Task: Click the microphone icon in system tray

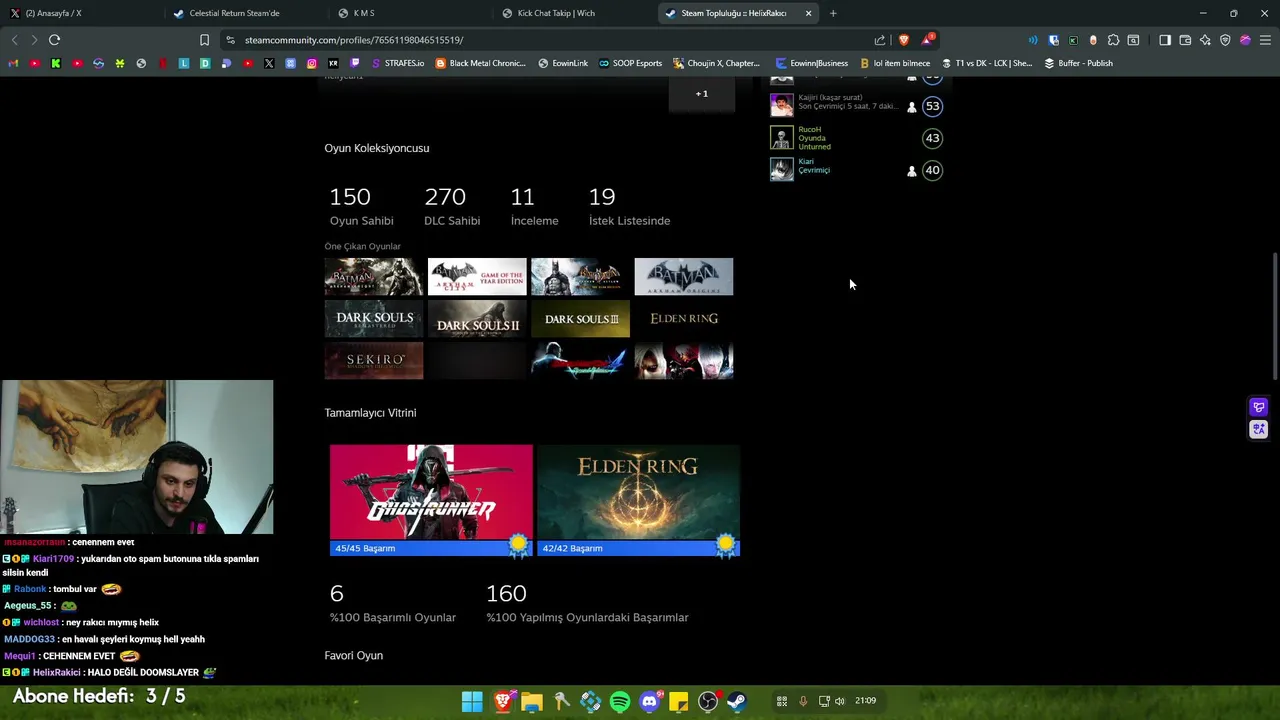Action: (x=803, y=701)
